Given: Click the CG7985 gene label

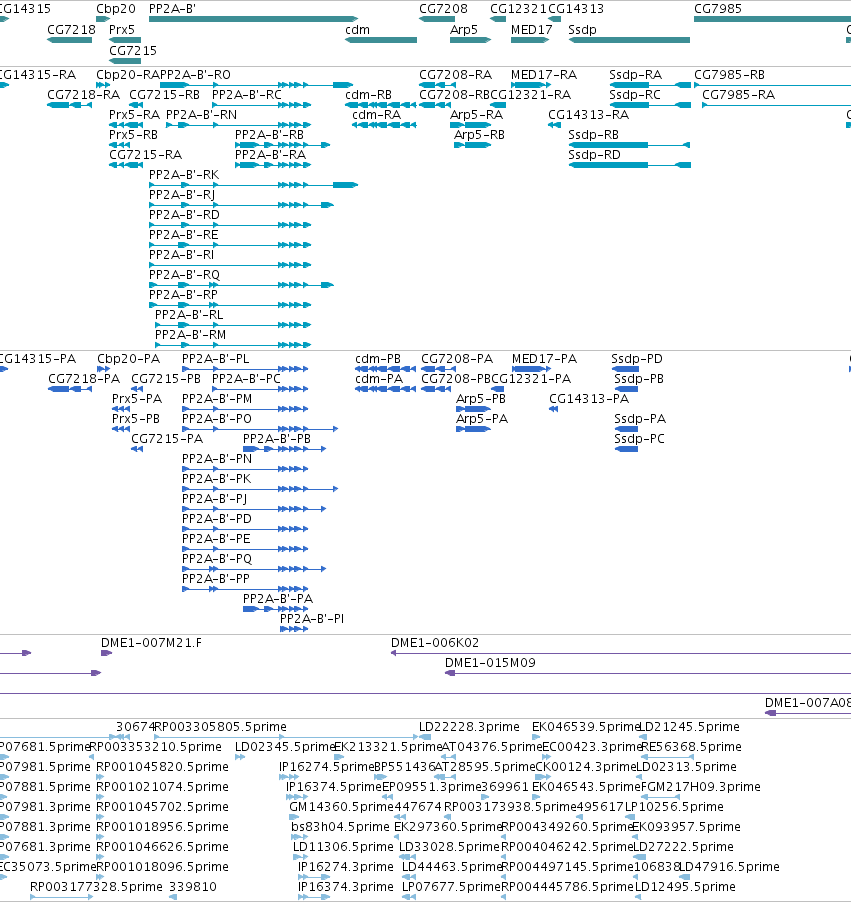Looking at the screenshot, I should [718, 9].
